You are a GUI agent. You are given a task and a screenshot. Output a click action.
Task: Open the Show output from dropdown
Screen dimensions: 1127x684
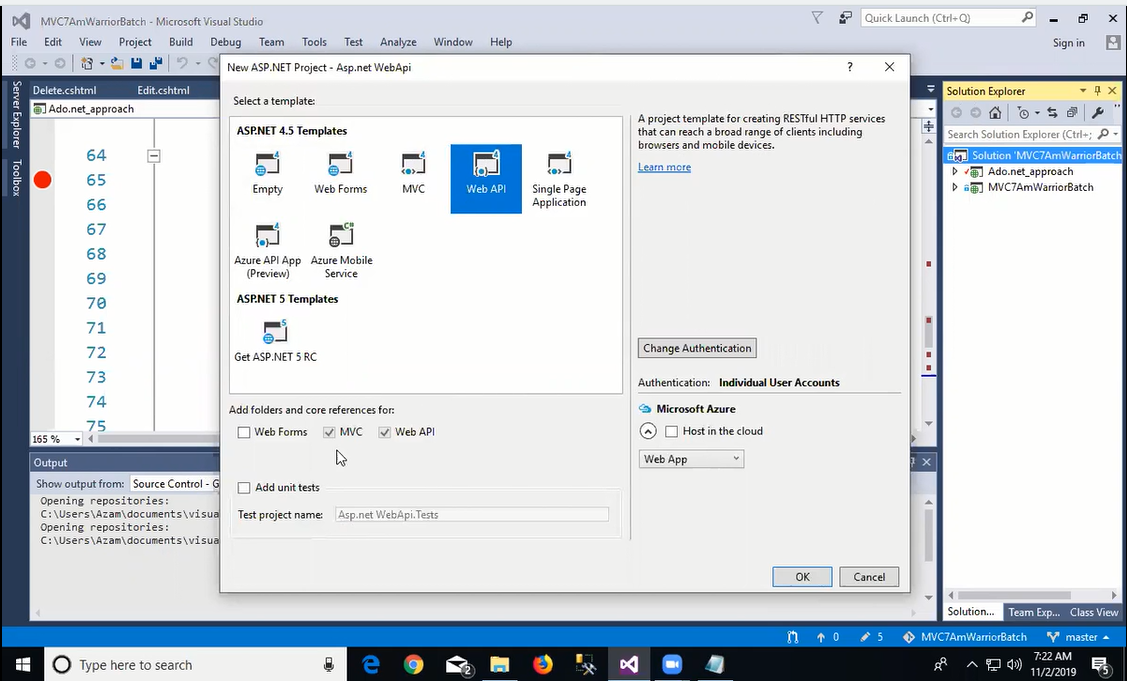tap(175, 484)
